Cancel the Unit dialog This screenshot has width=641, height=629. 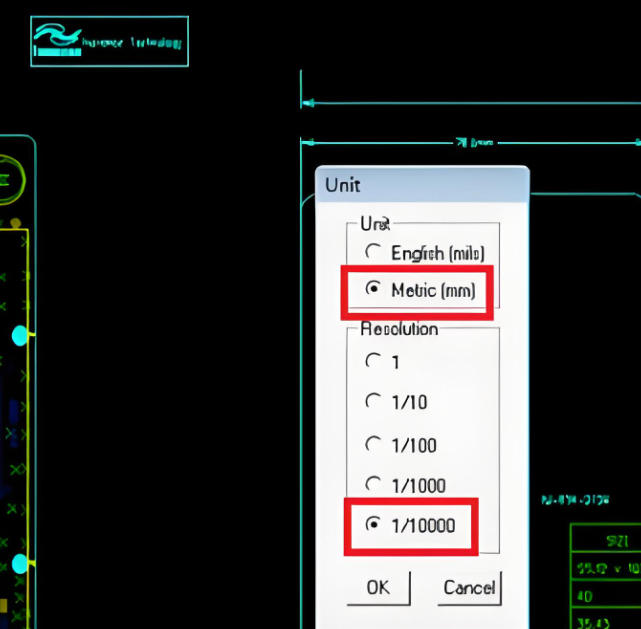[469, 588]
